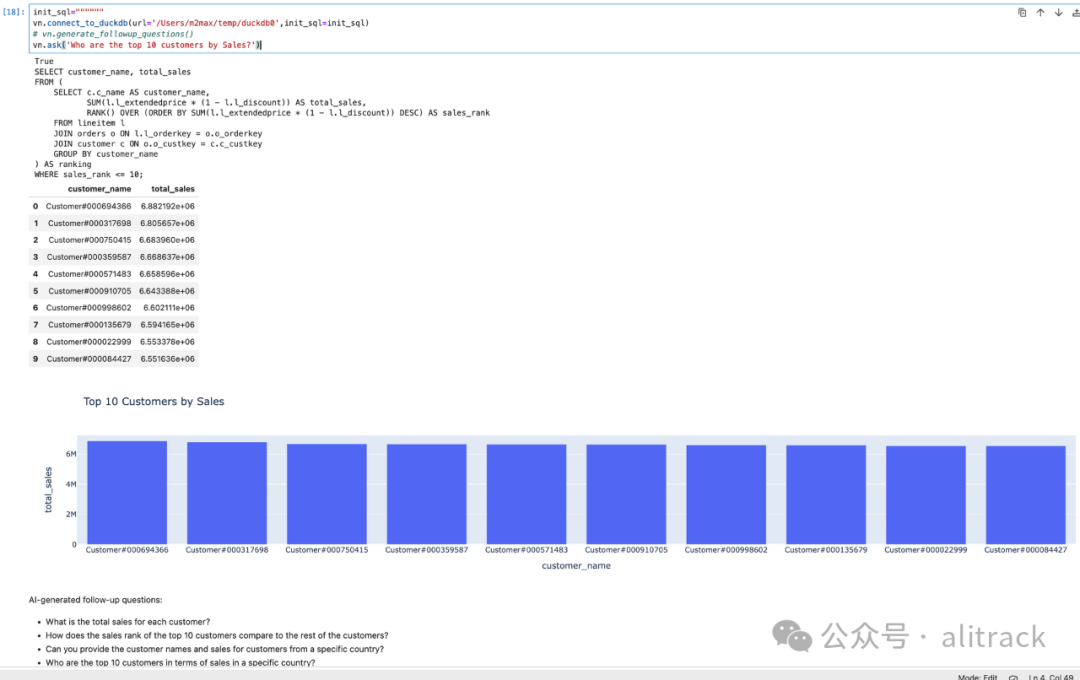The height and width of the screenshot is (680, 1080).
Task: Select table cell Customer#000135679
Action: [90, 324]
